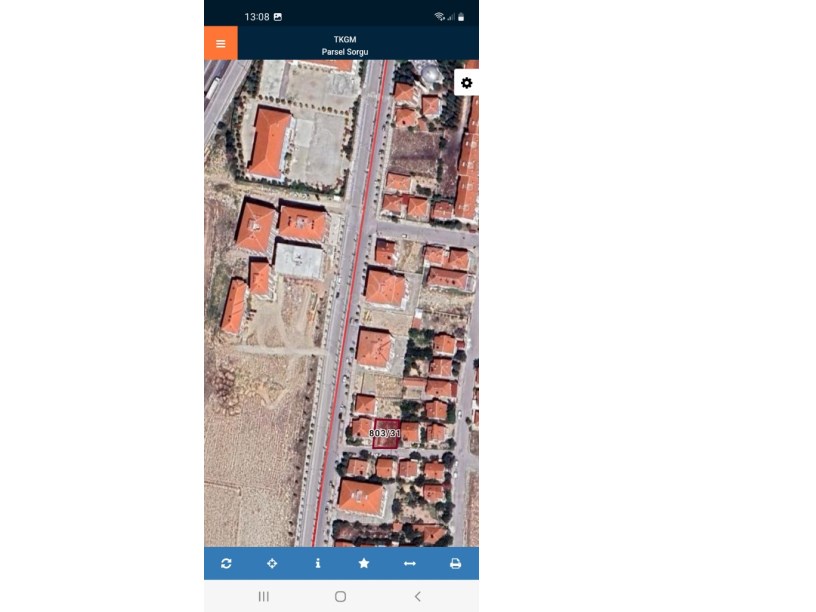The height and width of the screenshot is (612, 816).
Task: Open parcel info with the i icon
Action: tap(318, 564)
